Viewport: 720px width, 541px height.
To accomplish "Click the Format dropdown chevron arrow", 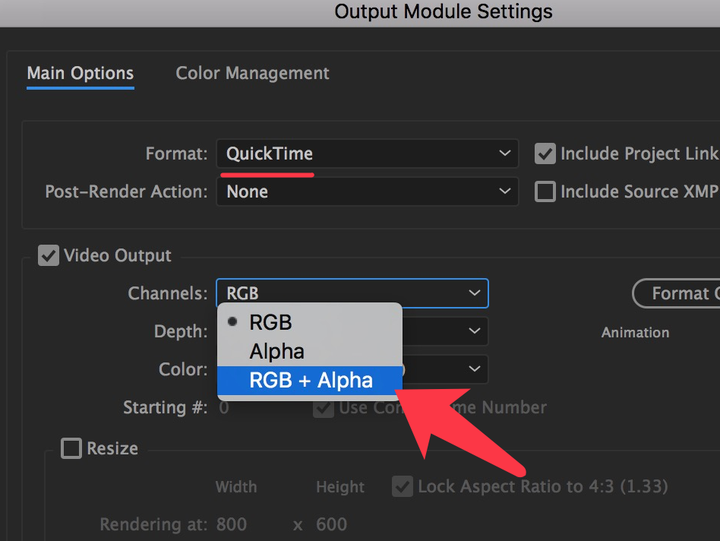I will [x=505, y=153].
